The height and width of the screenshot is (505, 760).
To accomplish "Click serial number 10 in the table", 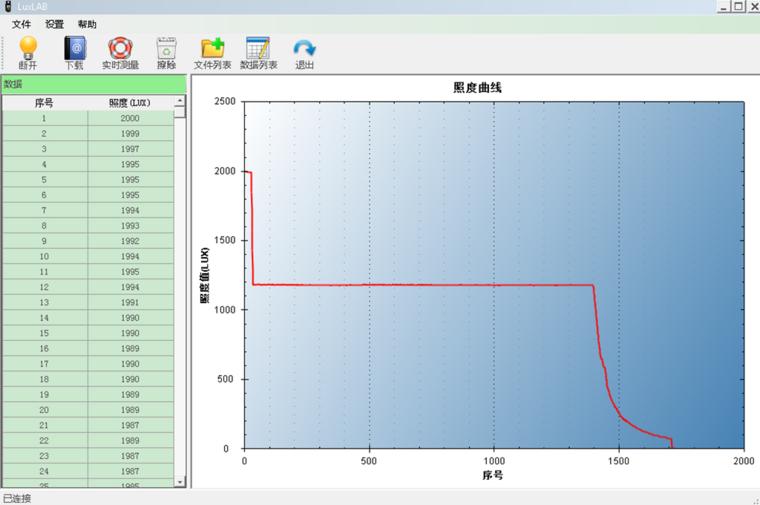I will pos(44,256).
